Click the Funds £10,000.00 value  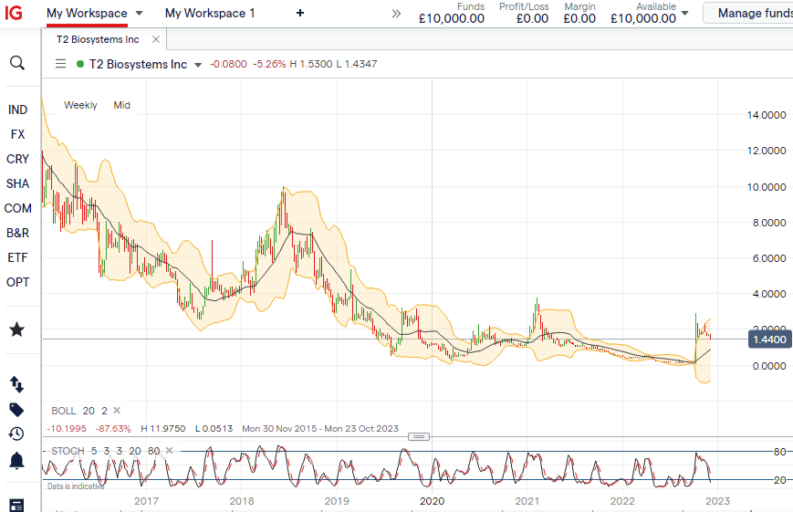(x=452, y=19)
